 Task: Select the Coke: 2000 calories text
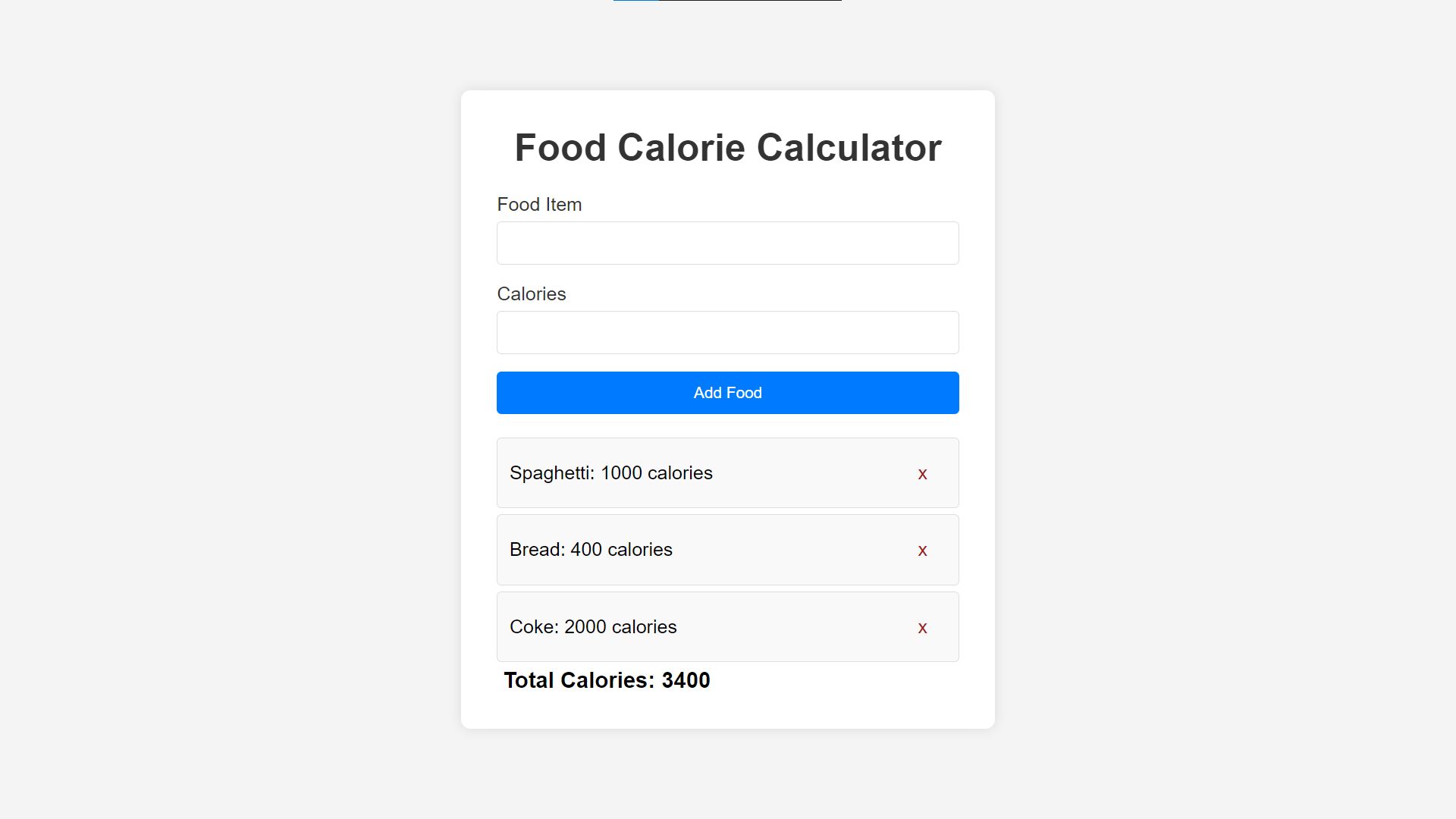[593, 627]
